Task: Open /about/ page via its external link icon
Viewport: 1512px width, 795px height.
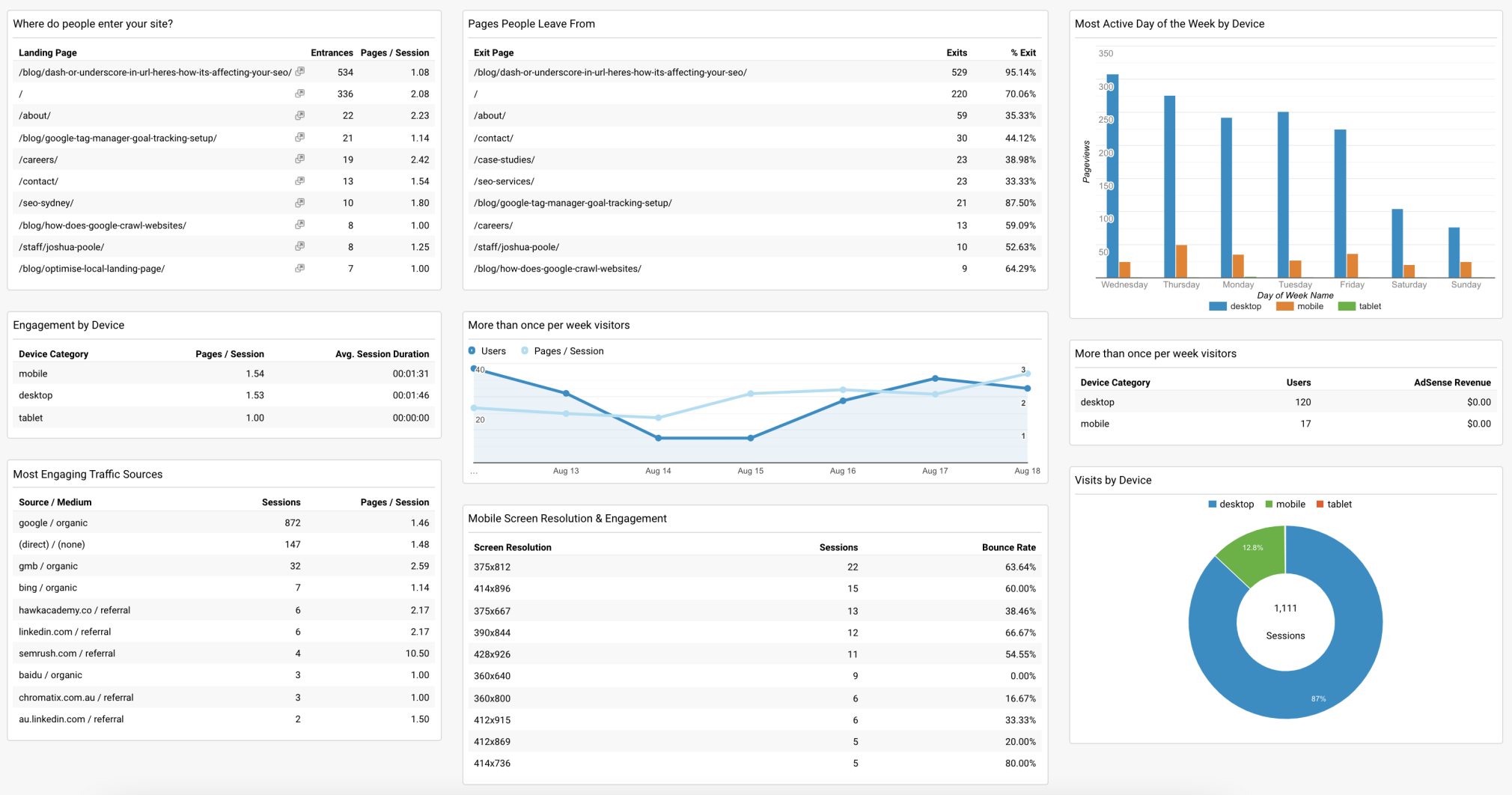Action: pyautogui.click(x=300, y=115)
